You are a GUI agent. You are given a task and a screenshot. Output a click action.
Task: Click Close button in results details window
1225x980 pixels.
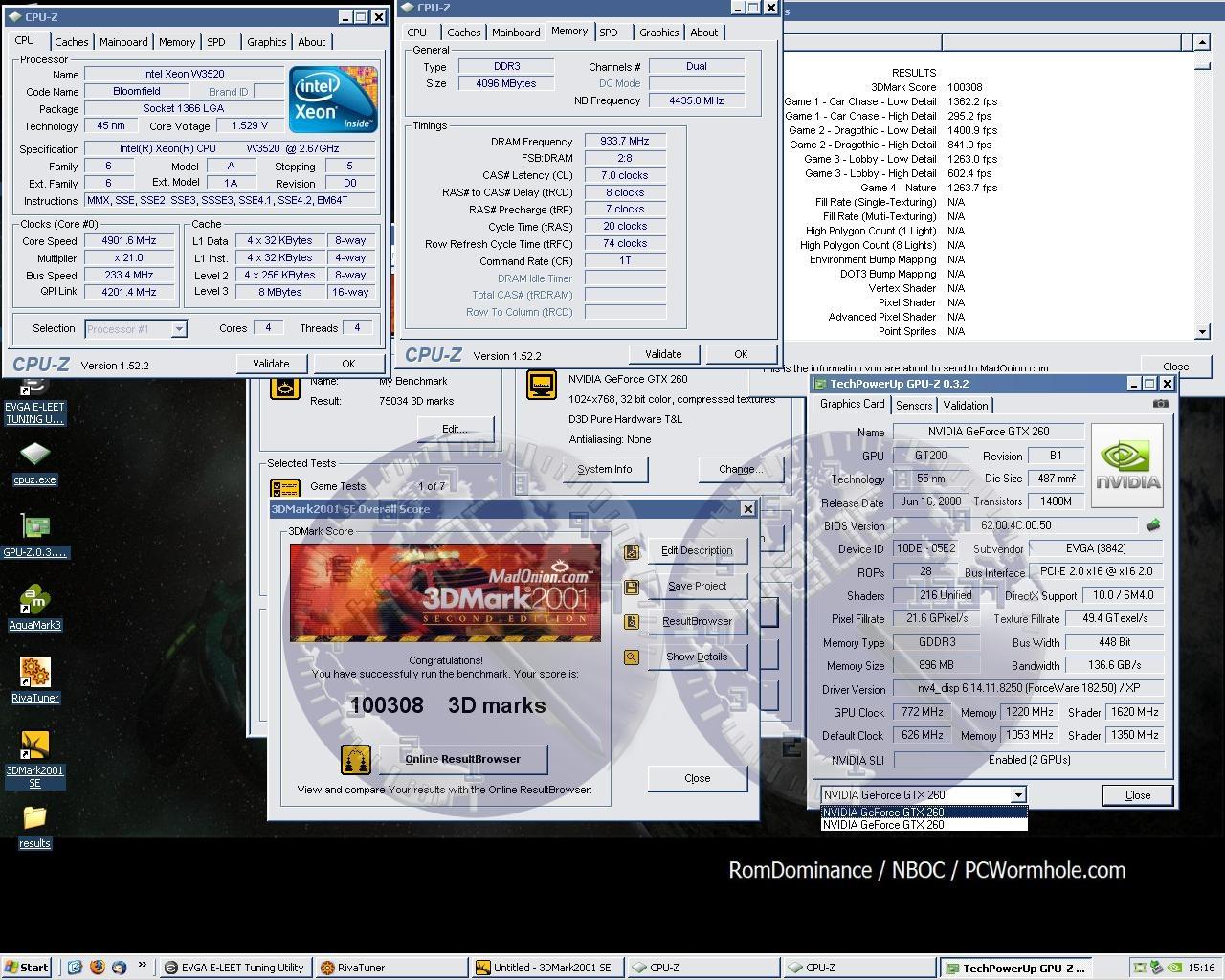tap(1175, 367)
